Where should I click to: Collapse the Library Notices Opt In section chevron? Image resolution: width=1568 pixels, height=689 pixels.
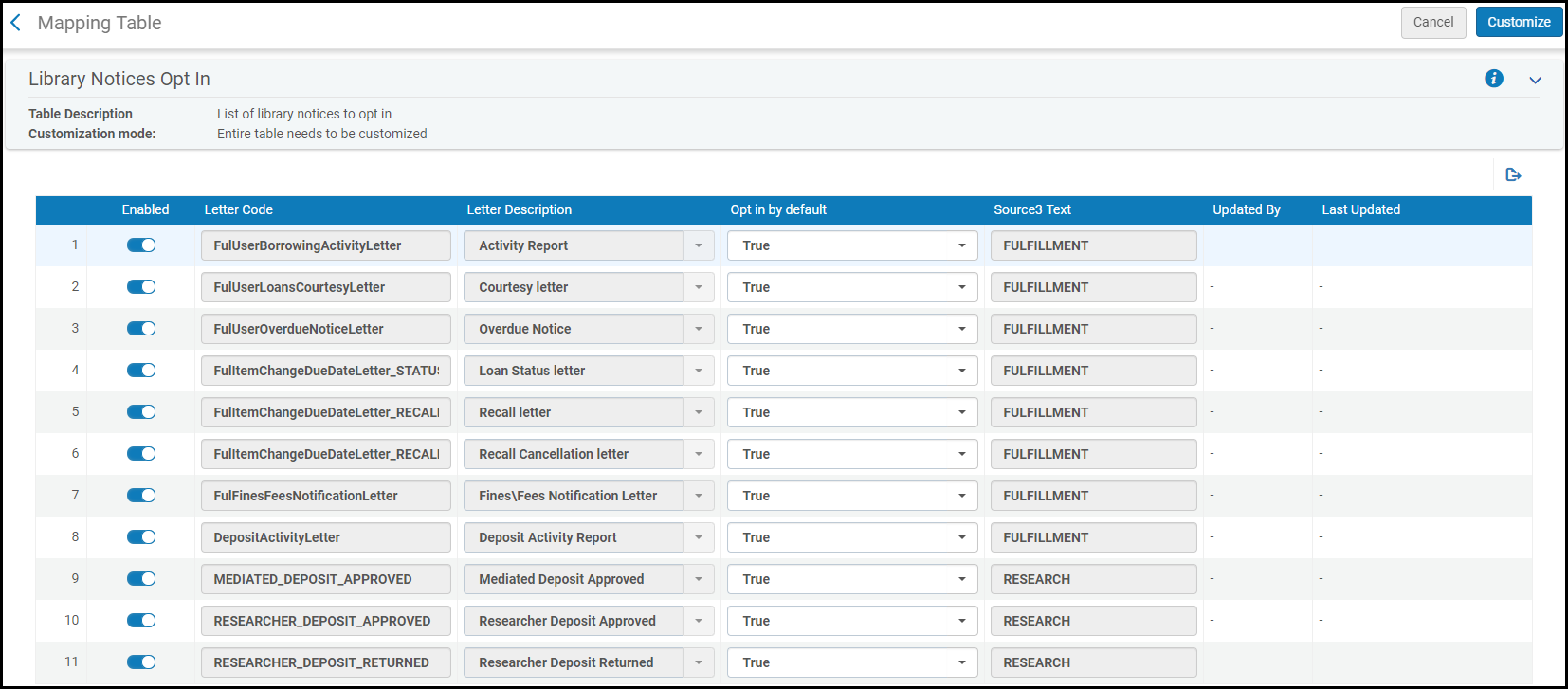pyautogui.click(x=1535, y=81)
